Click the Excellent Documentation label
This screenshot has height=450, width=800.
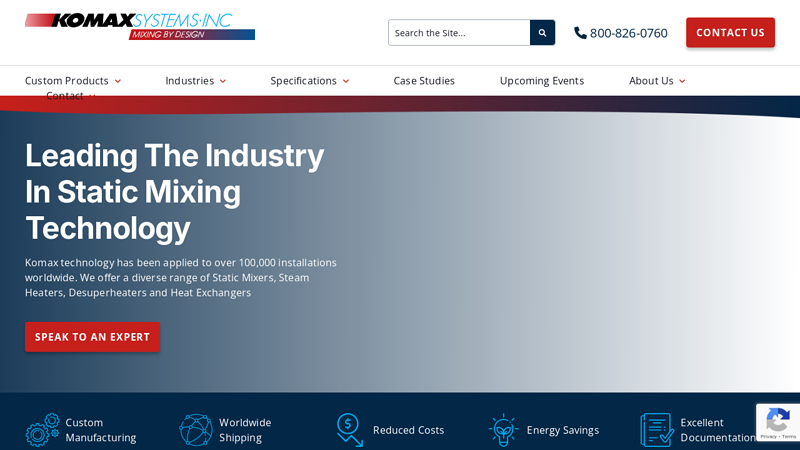(x=718, y=430)
